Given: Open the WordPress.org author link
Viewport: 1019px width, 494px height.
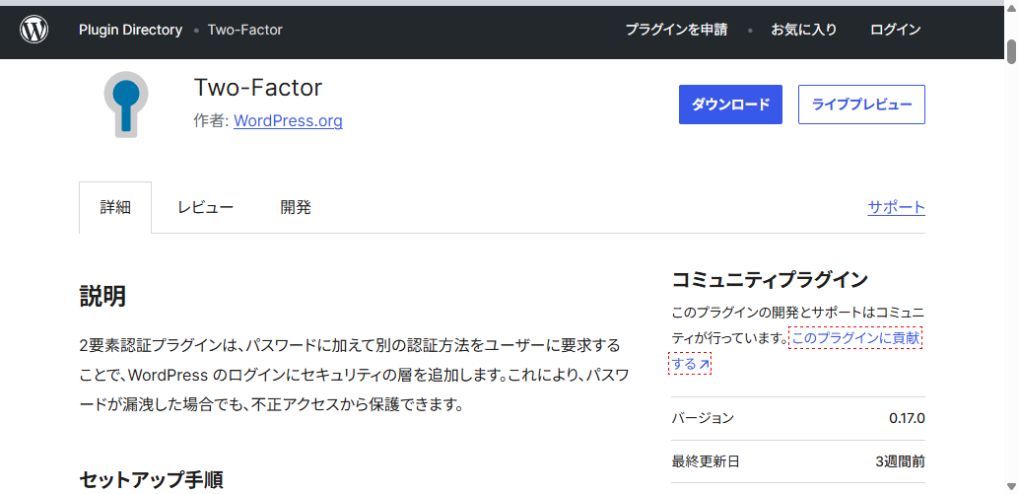Looking at the screenshot, I should [288, 121].
